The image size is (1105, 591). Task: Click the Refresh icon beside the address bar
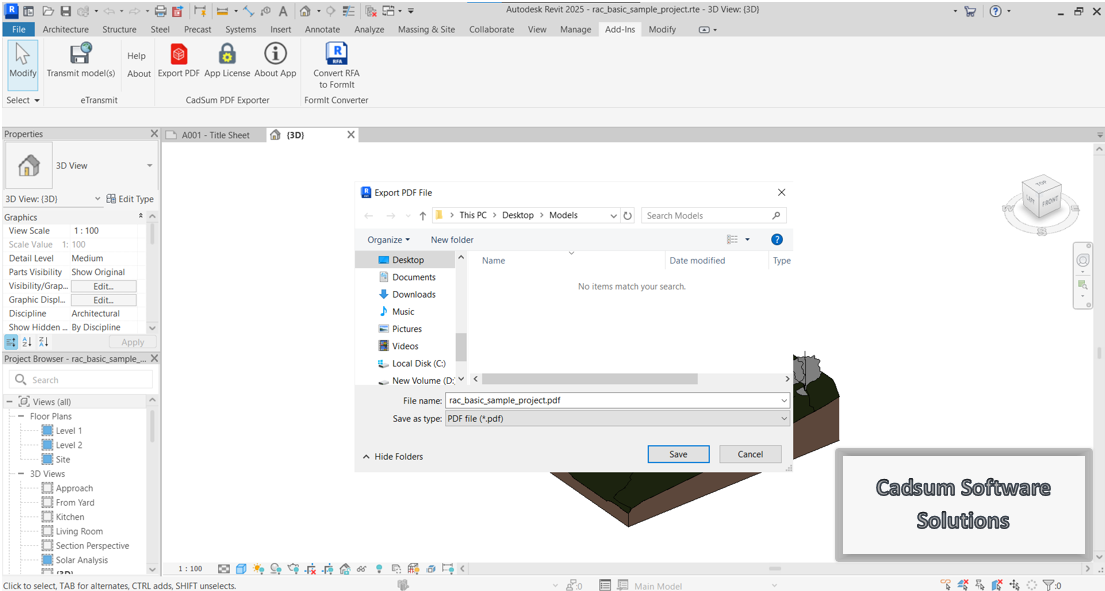click(627, 216)
